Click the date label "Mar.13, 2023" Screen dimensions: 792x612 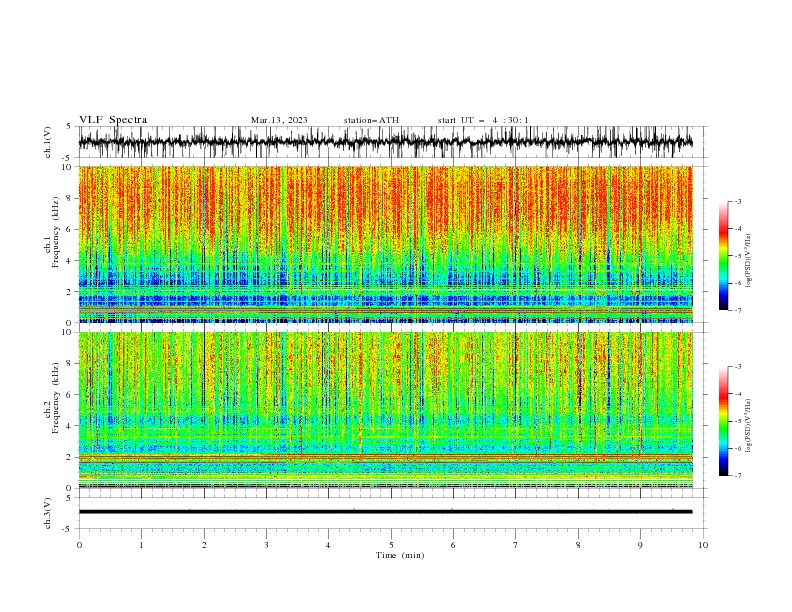pos(279,120)
